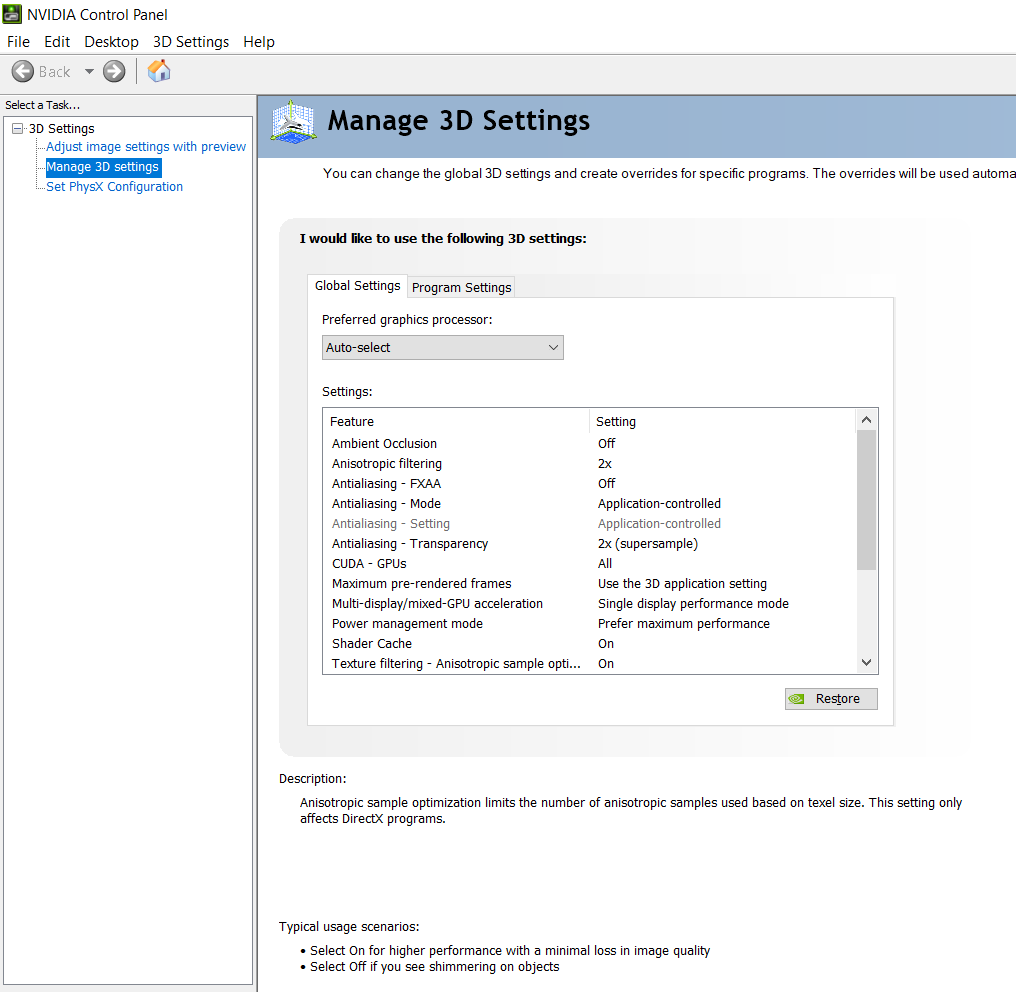Select Antialiasing - FXAA feature row

tap(590, 483)
